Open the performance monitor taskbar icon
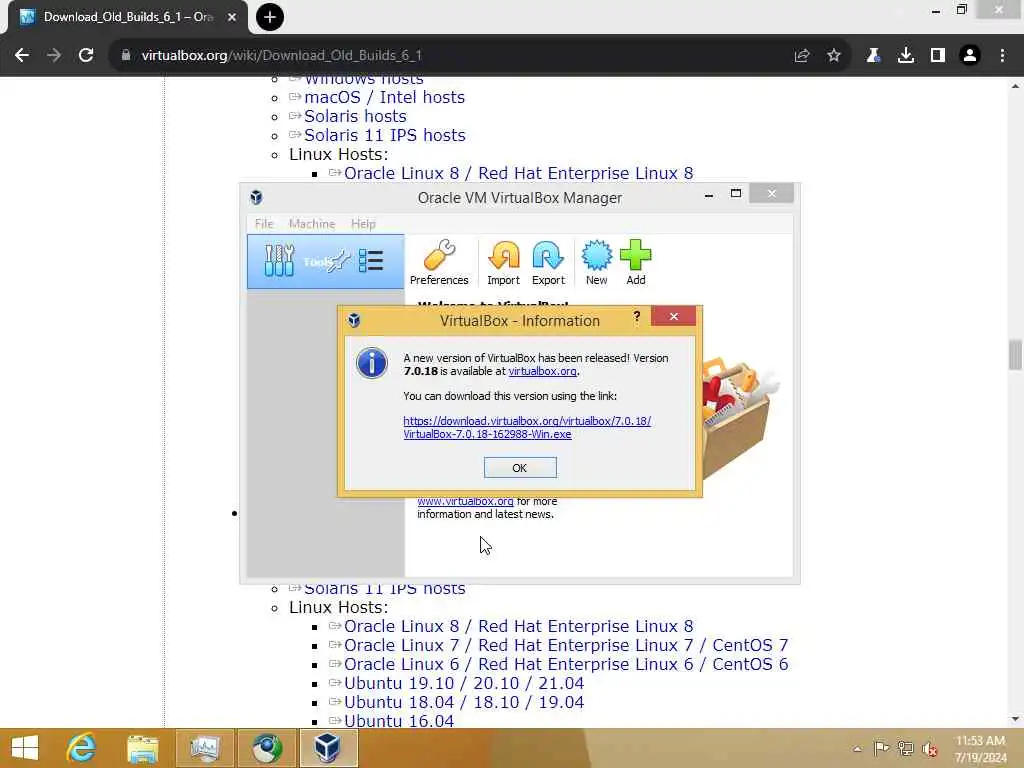The width and height of the screenshot is (1024, 768). point(205,748)
